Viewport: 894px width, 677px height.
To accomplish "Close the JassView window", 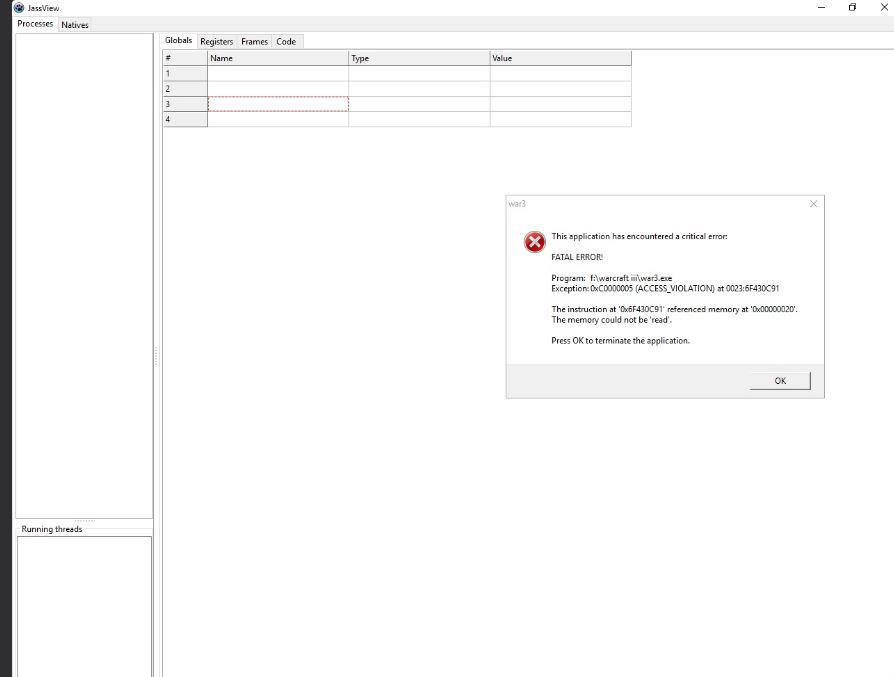I will click(x=884, y=7).
